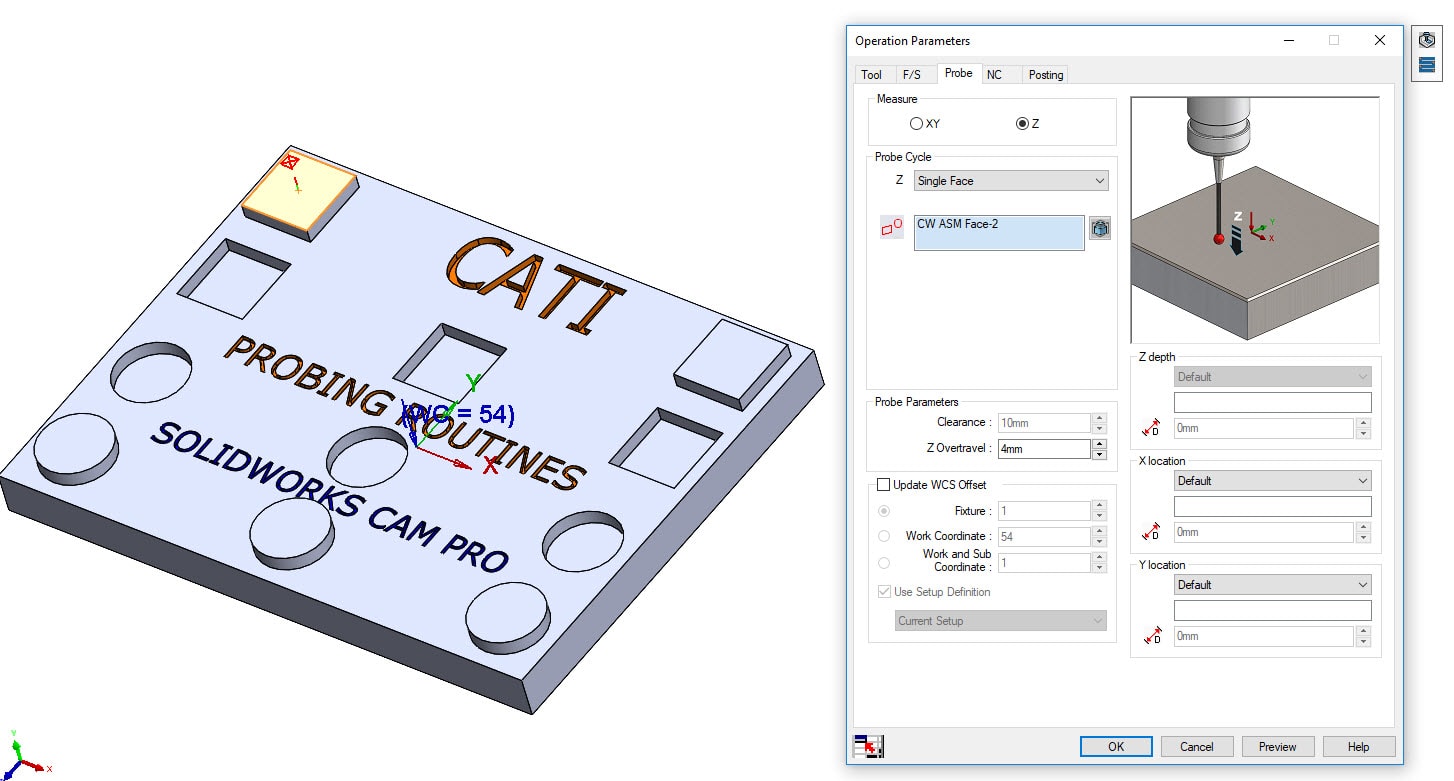1454x781 pixels.
Task: Click the bottom-left icon in Operation Parameters dialog
Action: click(868, 746)
